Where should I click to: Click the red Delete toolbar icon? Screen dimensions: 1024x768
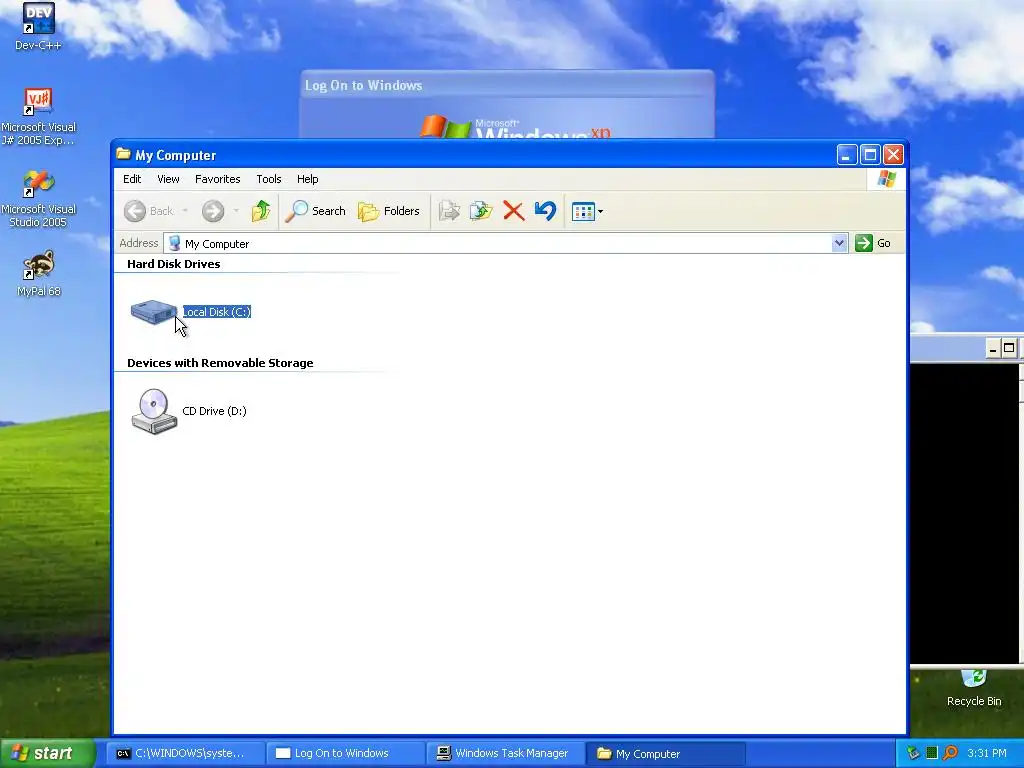coord(514,211)
